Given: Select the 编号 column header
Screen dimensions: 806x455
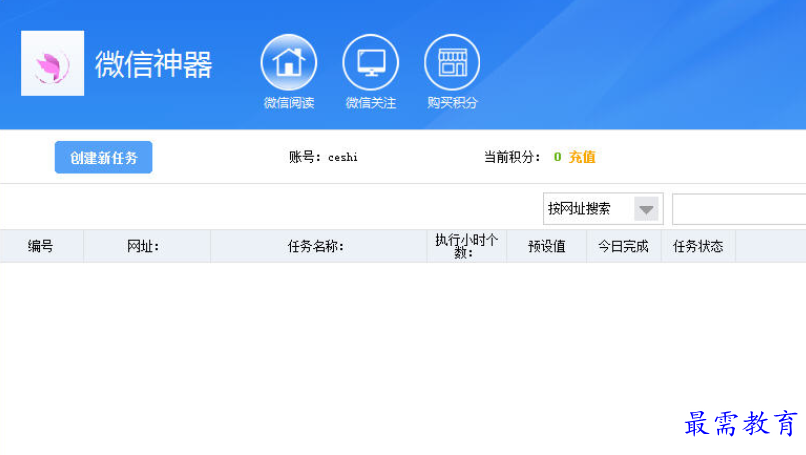Looking at the screenshot, I should tap(41, 246).
